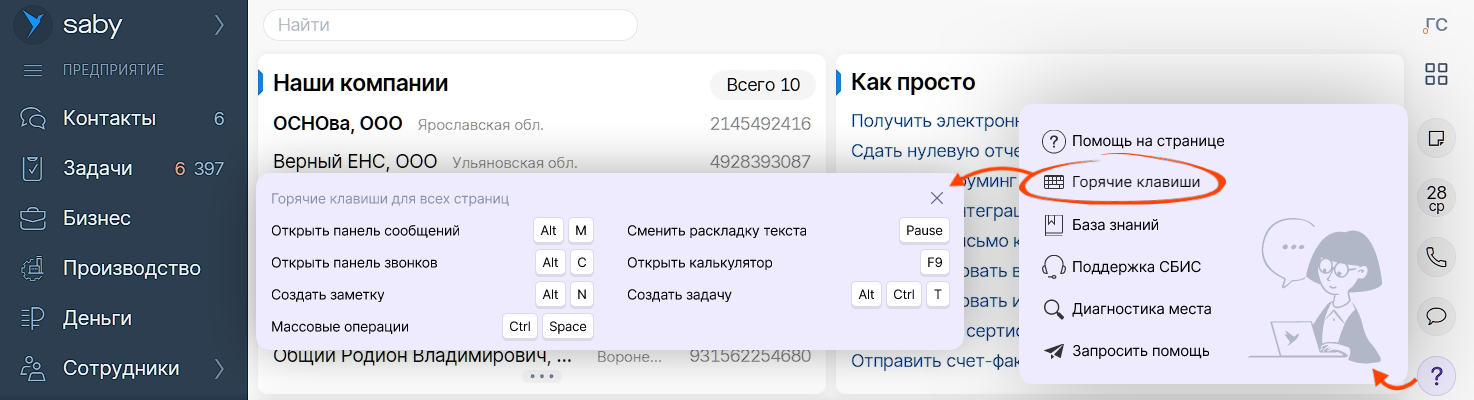Click the question mark help icon
The height and width of the screenshot is (400, 1474).
1436,376
